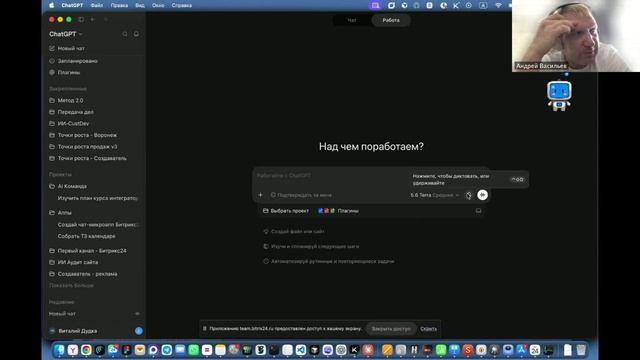This screenshot has height=360, width=640.
Task: Open Плагины next to colored app icons
Action: [338, 211]
